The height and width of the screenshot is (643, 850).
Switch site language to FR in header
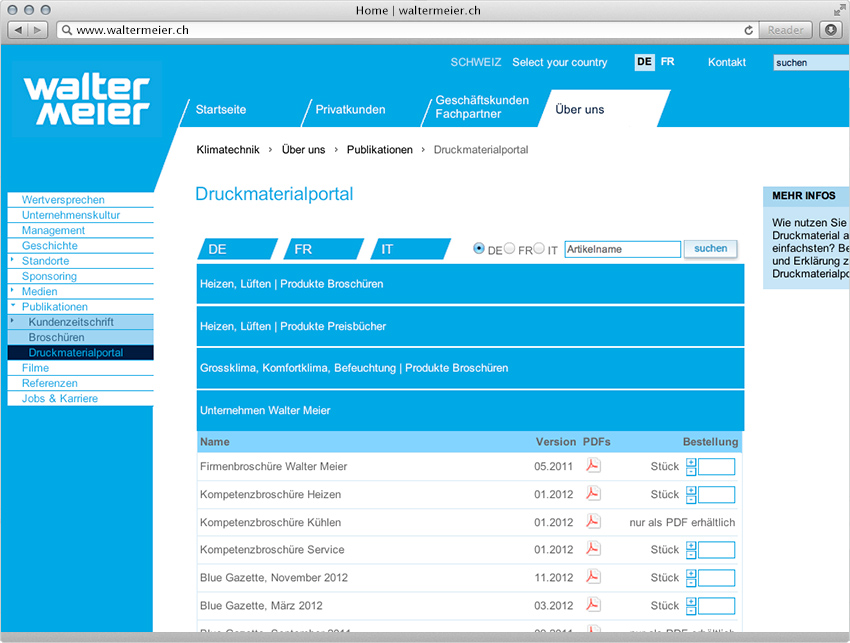point(667,62)
